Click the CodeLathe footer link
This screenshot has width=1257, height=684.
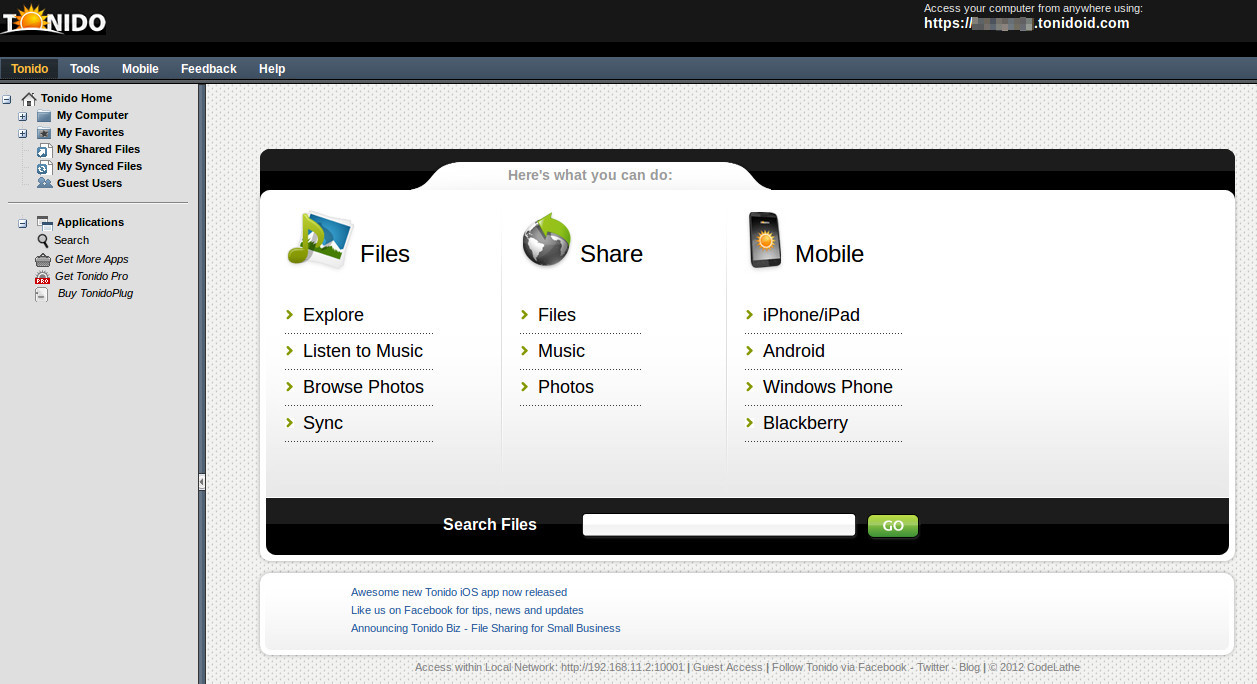tap(1053, 668)
